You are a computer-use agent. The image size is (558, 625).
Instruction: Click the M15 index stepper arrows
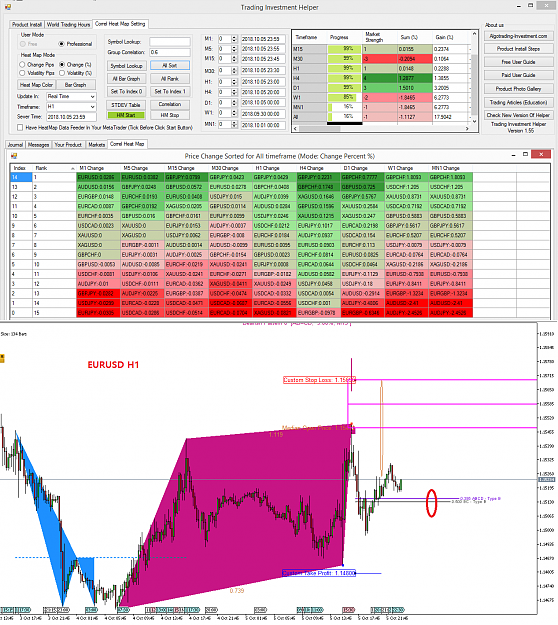click(234, 59)
